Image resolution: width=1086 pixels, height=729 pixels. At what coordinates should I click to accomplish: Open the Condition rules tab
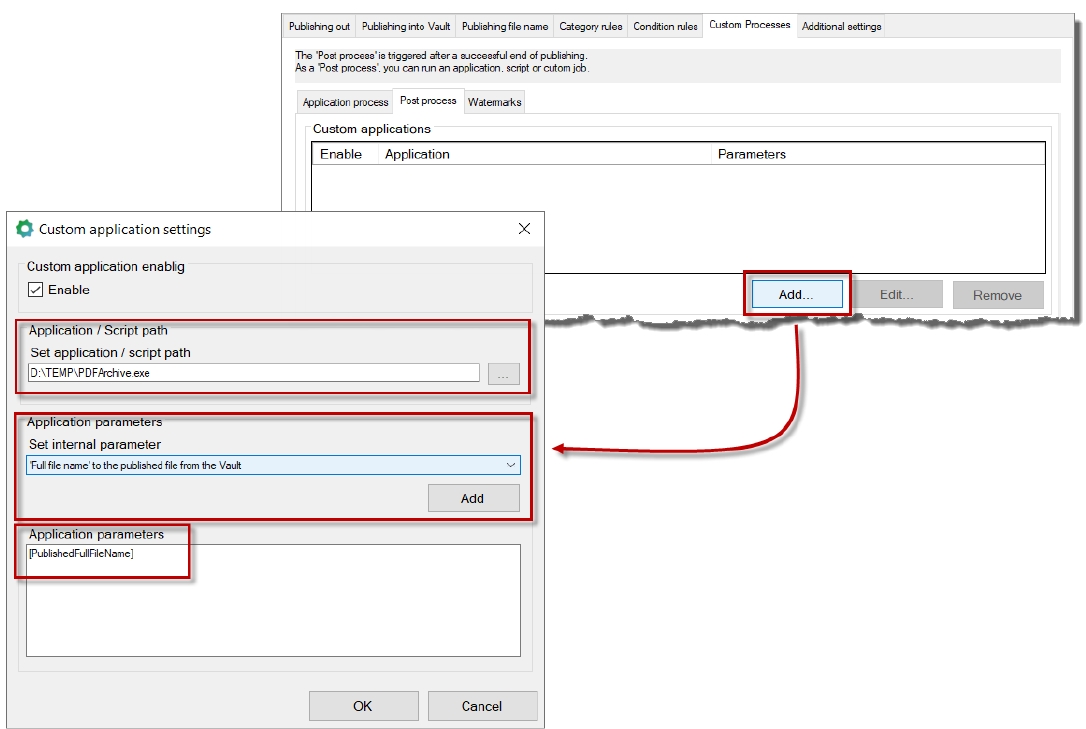(665, 27)
